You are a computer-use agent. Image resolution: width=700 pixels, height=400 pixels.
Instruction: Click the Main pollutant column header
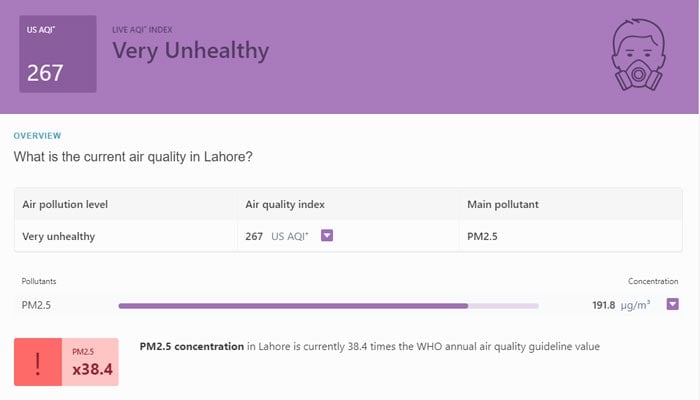point(503,204)
